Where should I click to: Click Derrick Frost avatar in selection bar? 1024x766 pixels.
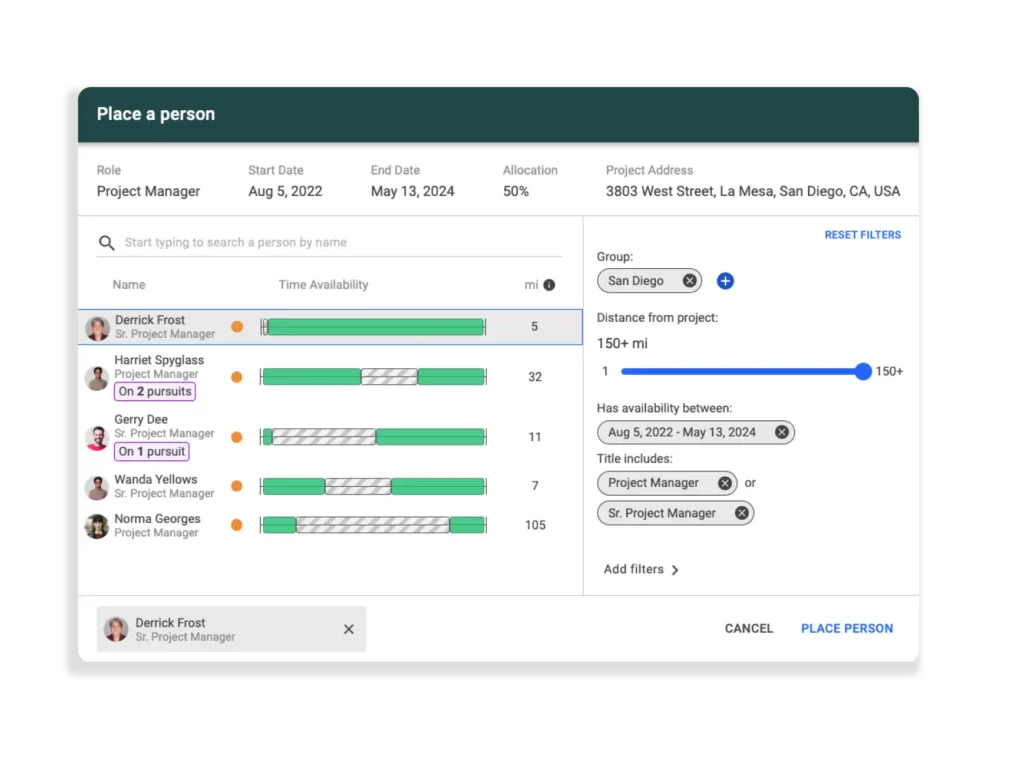tap(116, 630)
